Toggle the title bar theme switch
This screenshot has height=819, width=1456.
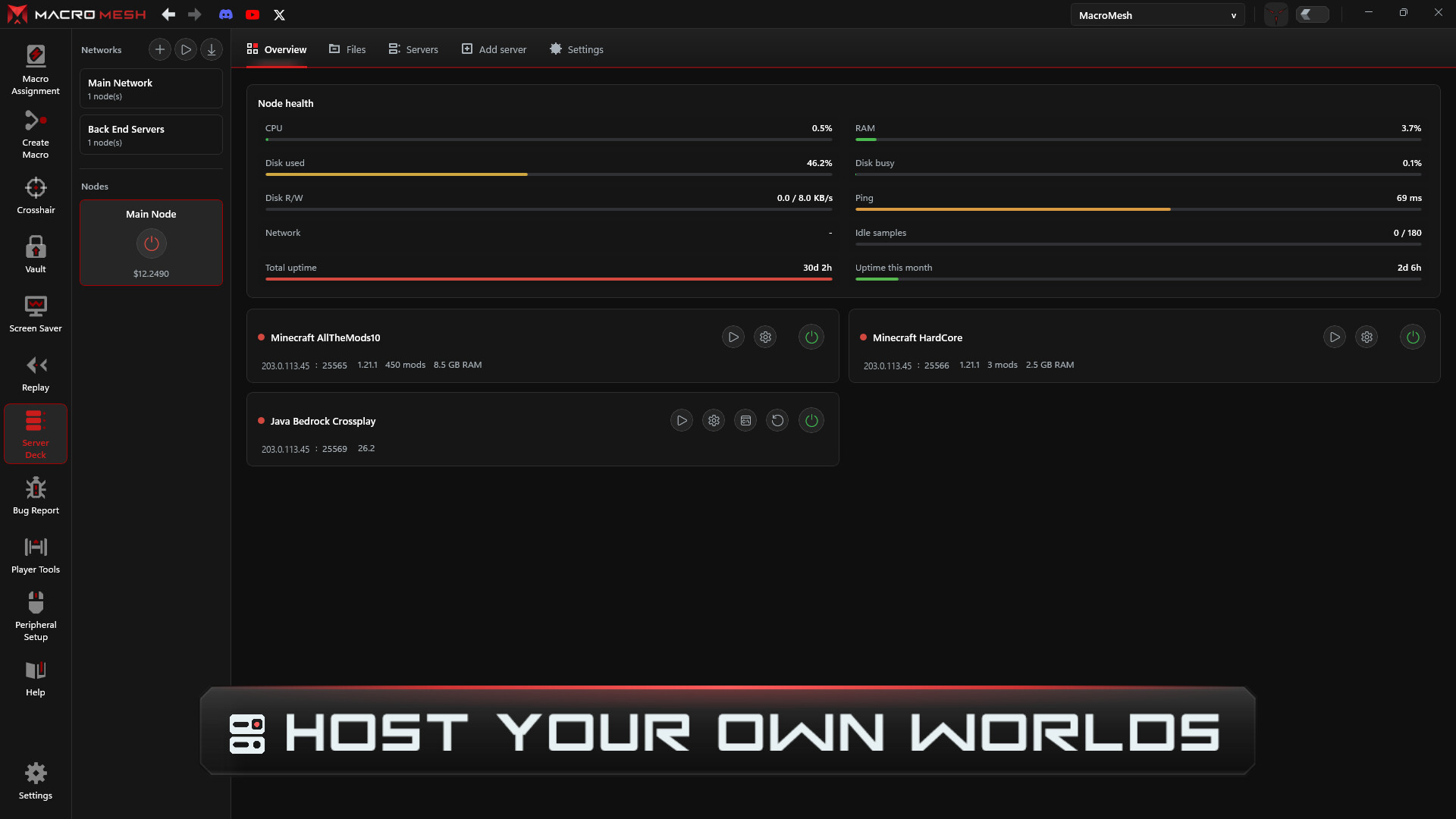click(x=1313, y=14)
